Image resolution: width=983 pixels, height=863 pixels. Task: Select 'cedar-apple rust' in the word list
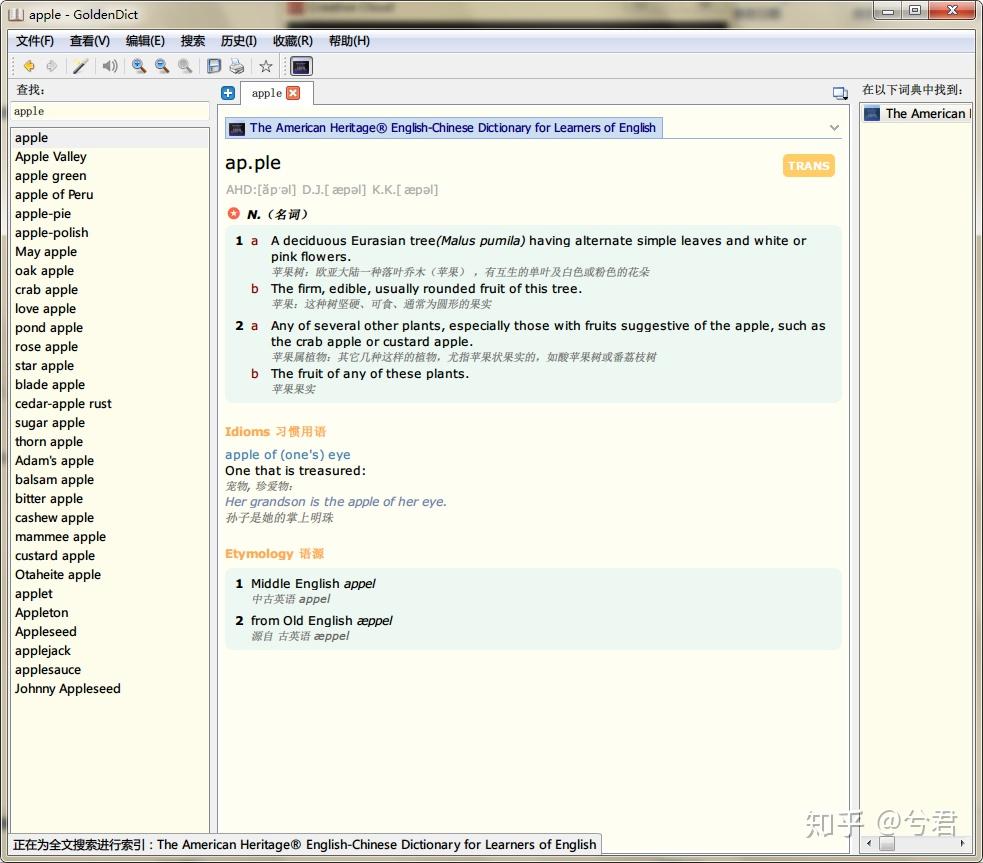pos(110,404)
